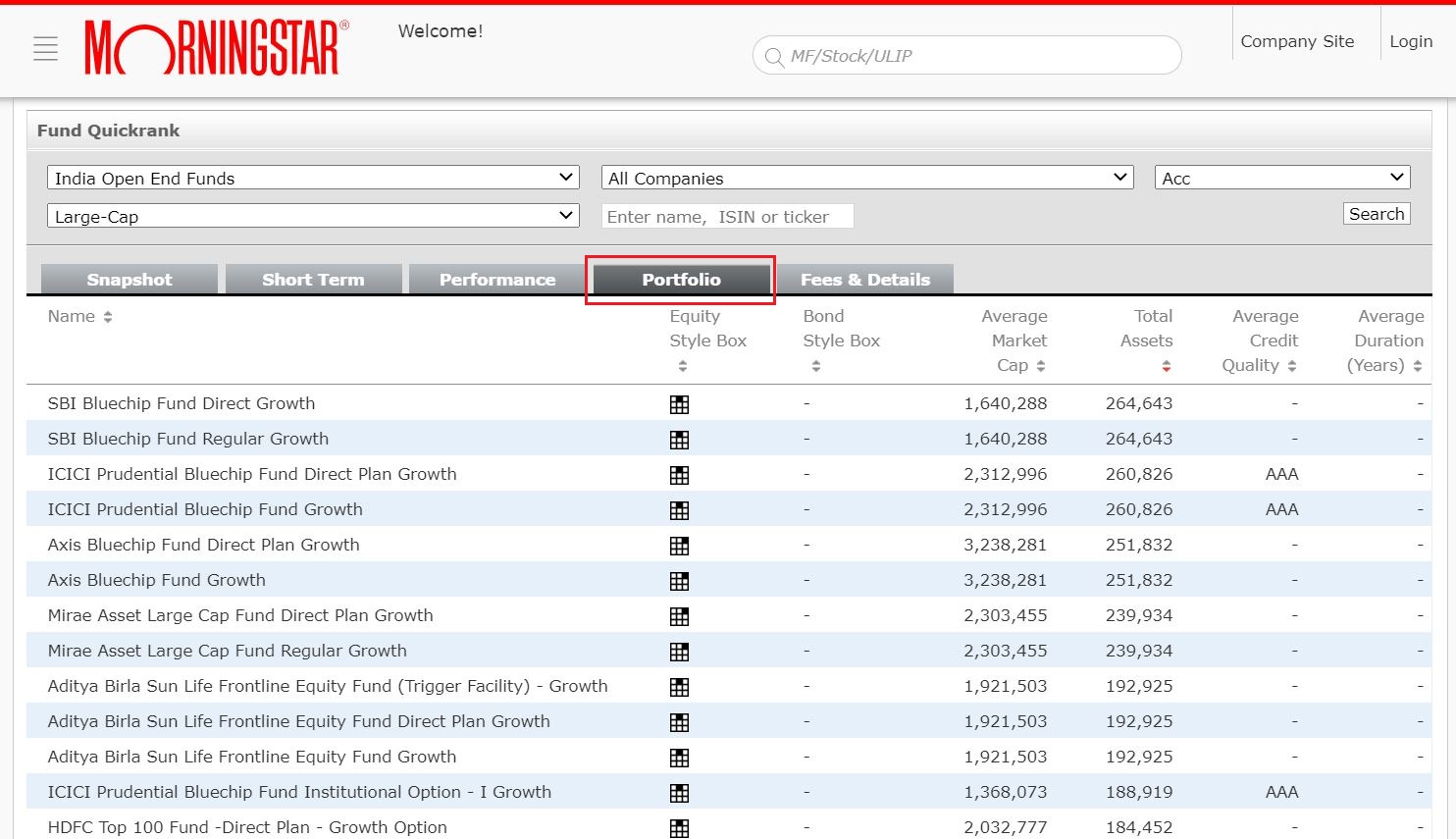Click the Login link
This screenshot has height=839, width=1456.
tap(1410, 41)
